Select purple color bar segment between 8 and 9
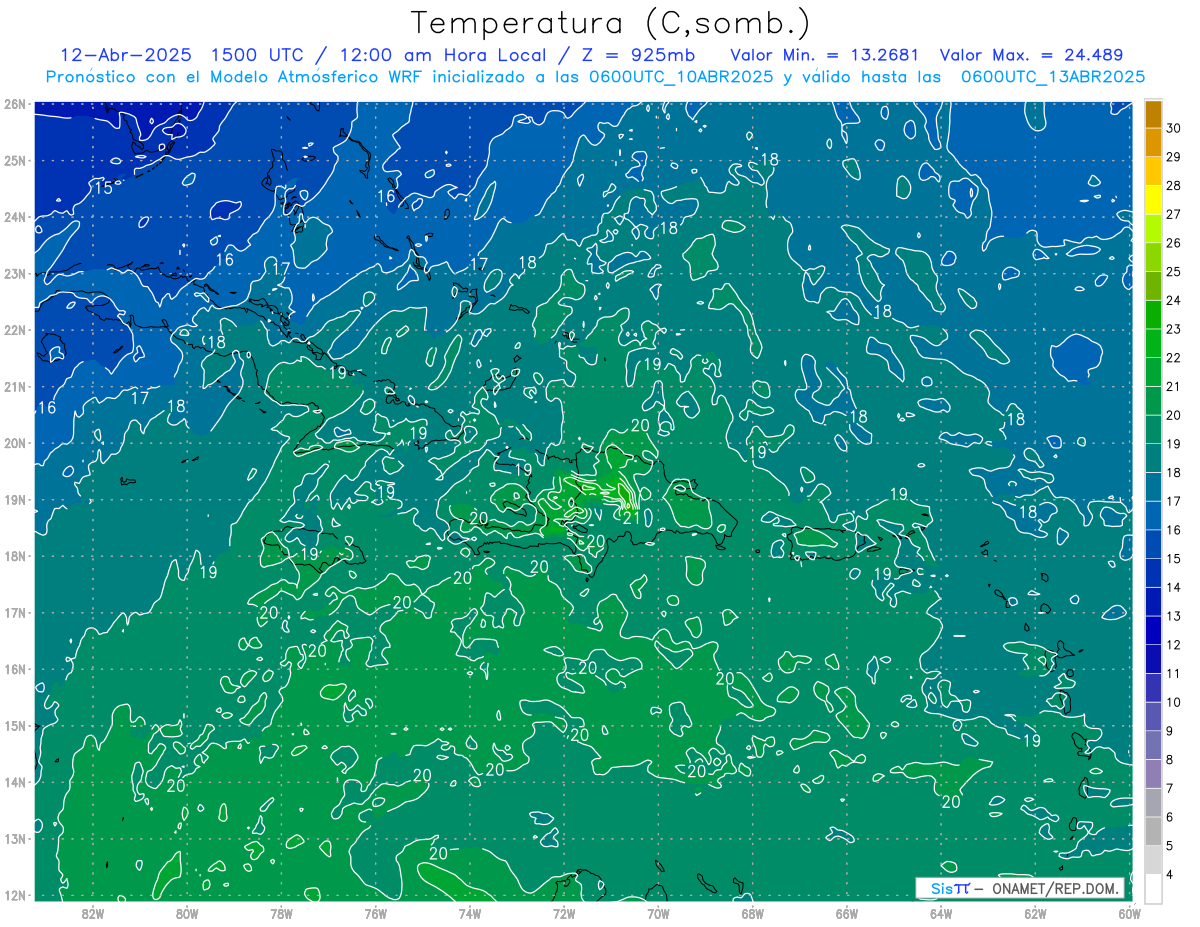Screen dimensions: 1200x927 (1153, 745)
